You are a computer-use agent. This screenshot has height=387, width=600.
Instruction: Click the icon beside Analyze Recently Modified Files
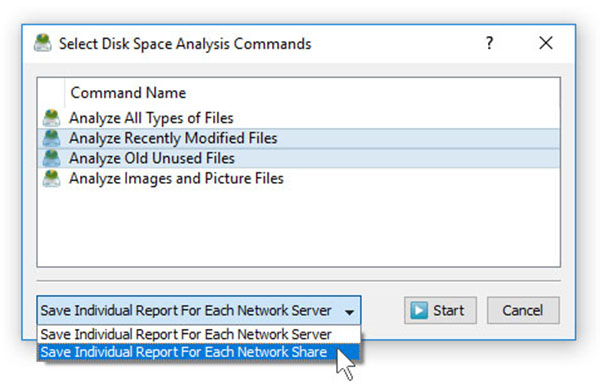[x=51, y=138]
